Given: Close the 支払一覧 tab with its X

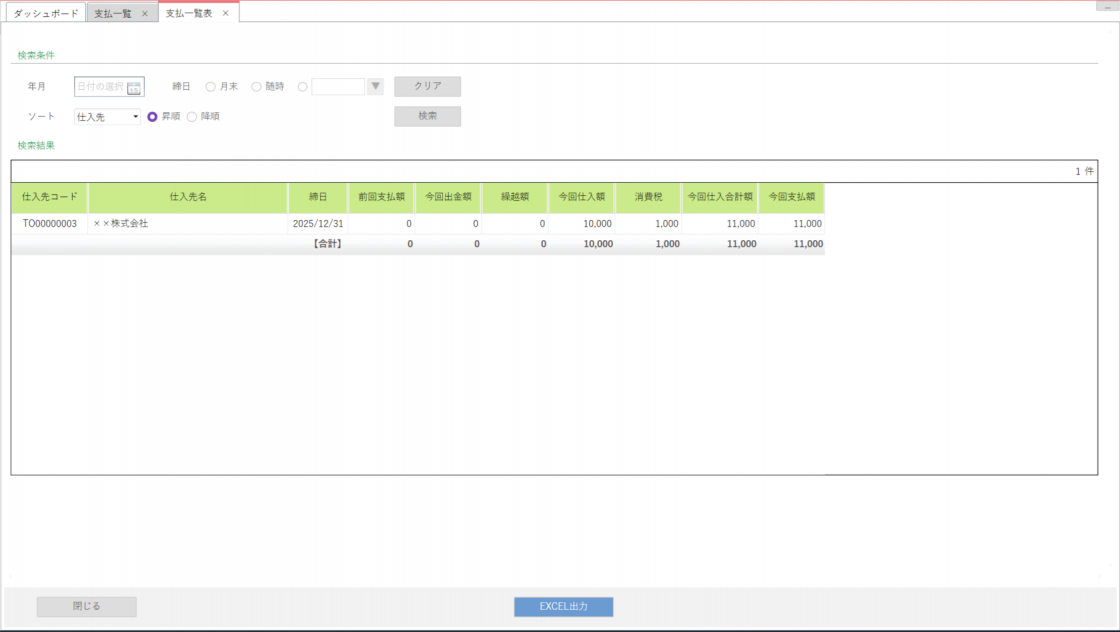Looking at the screenshot, I should click(x=145, y=14).
